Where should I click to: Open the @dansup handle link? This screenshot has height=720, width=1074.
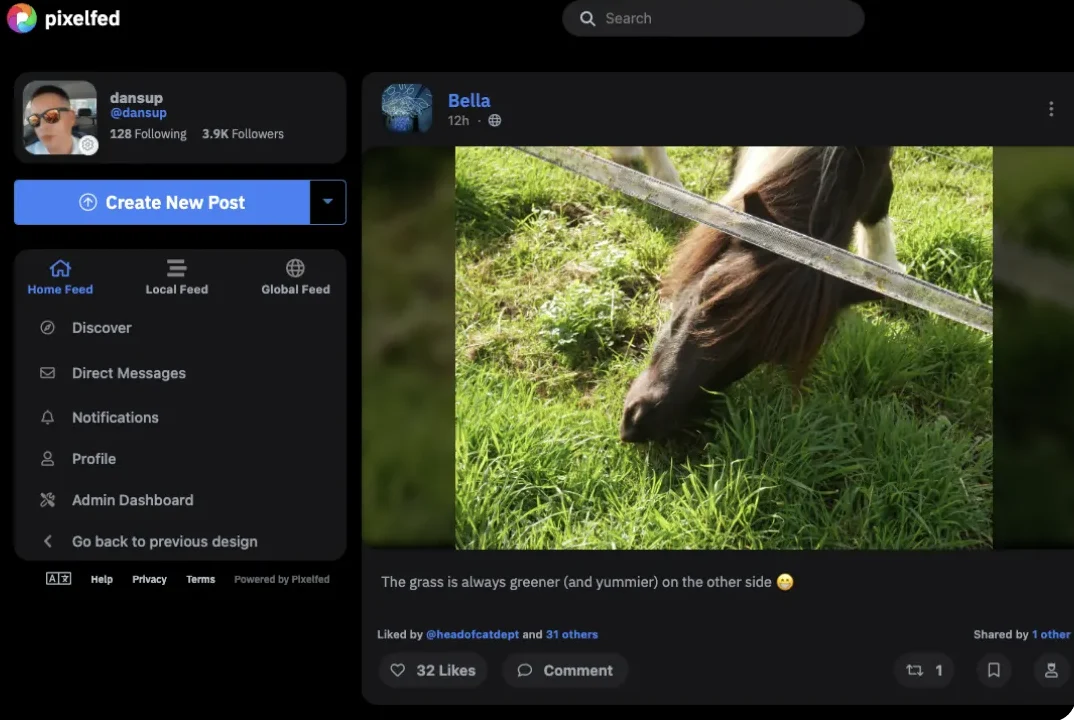point(138,113)
